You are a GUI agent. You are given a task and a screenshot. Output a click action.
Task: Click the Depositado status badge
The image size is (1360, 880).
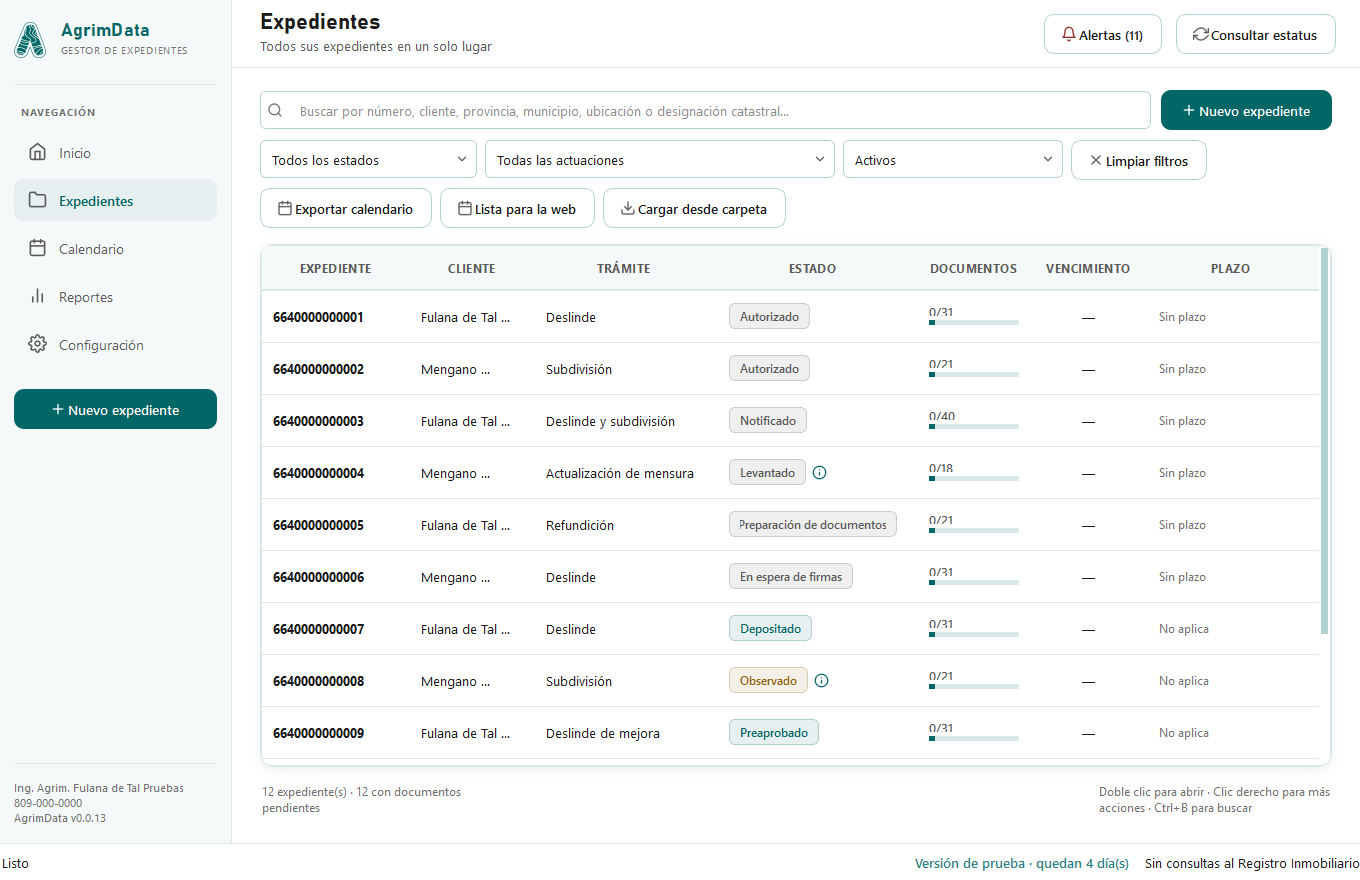[770, 628]
